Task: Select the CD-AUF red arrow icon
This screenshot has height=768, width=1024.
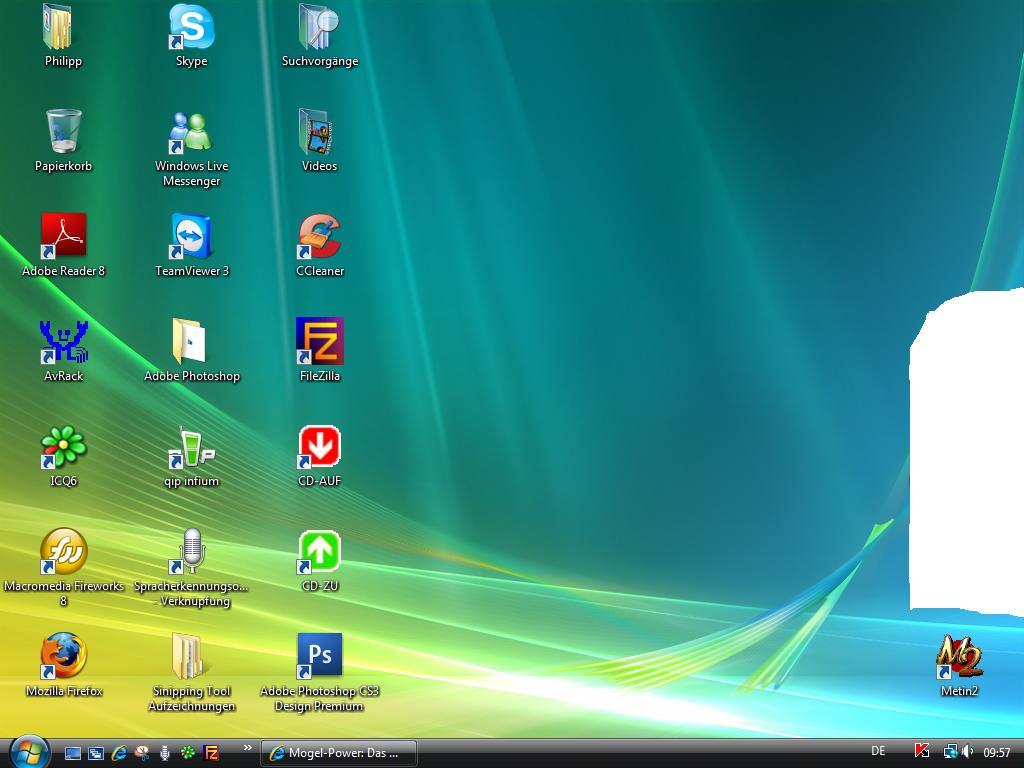Action: coord(319,447)
